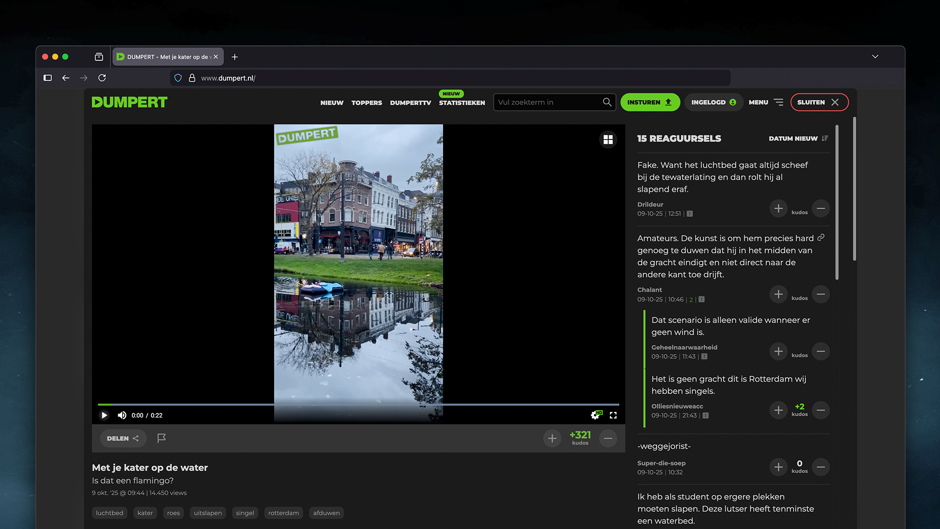This screenshot has height=529, width=940.
Task: Play the video
Action: click(x=104, y=415)
